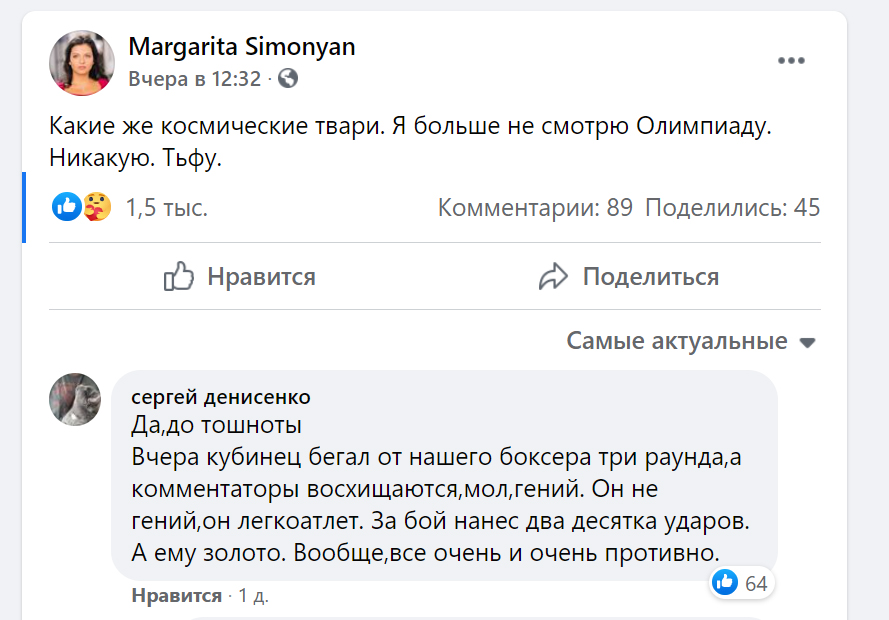Open the three-dot post options menu

tap(791, 60)
